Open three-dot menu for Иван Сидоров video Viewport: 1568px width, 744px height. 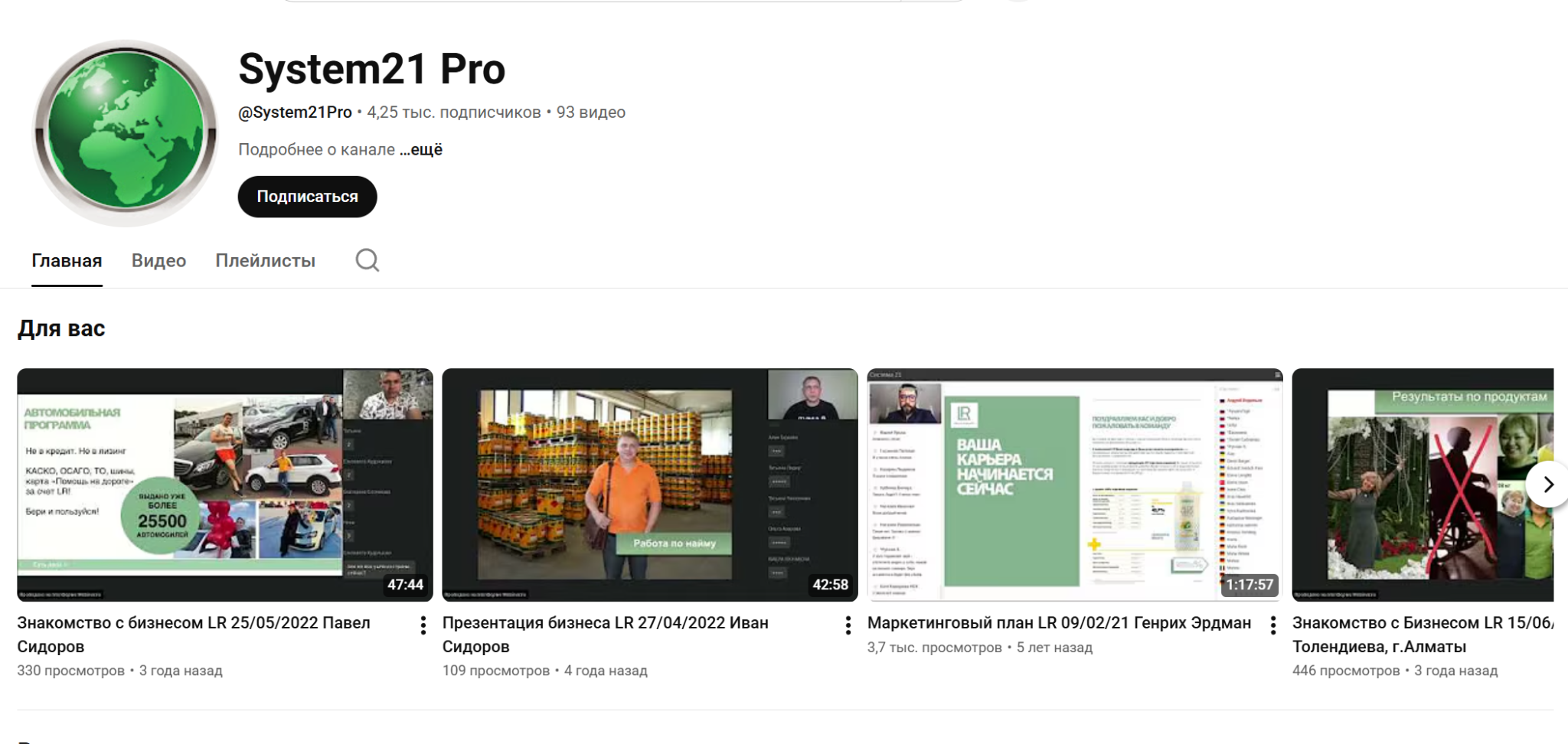coord(848,625)
